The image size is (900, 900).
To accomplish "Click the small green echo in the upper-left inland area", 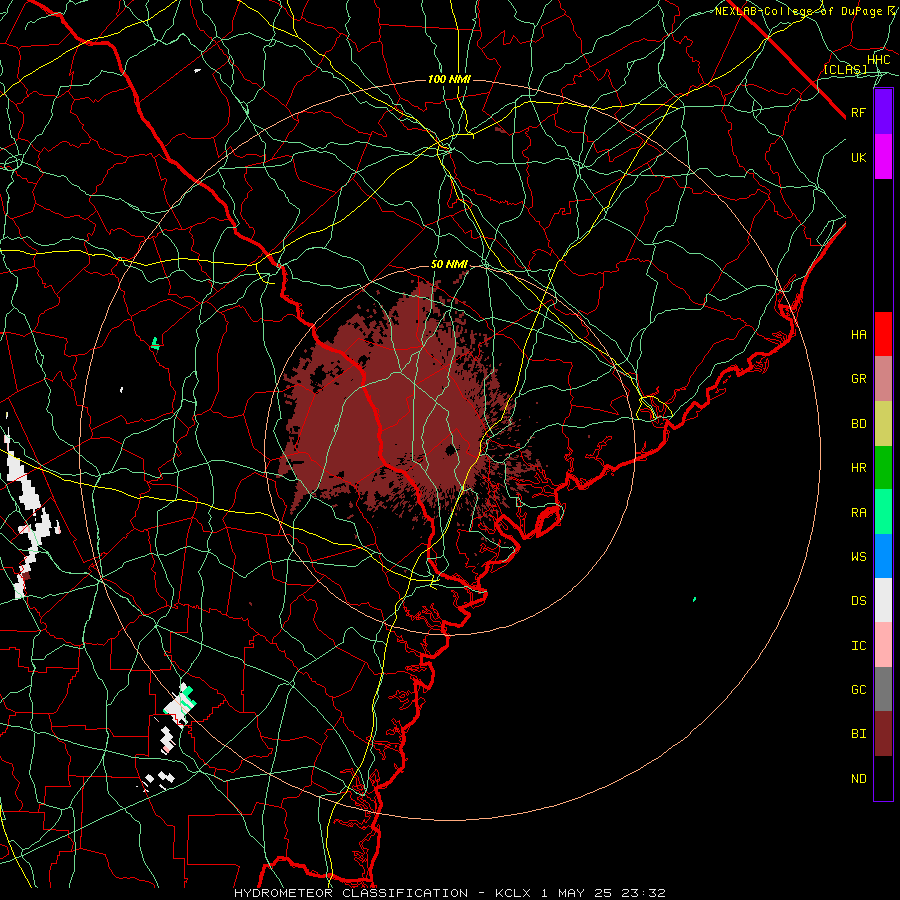I will [155, 344].
